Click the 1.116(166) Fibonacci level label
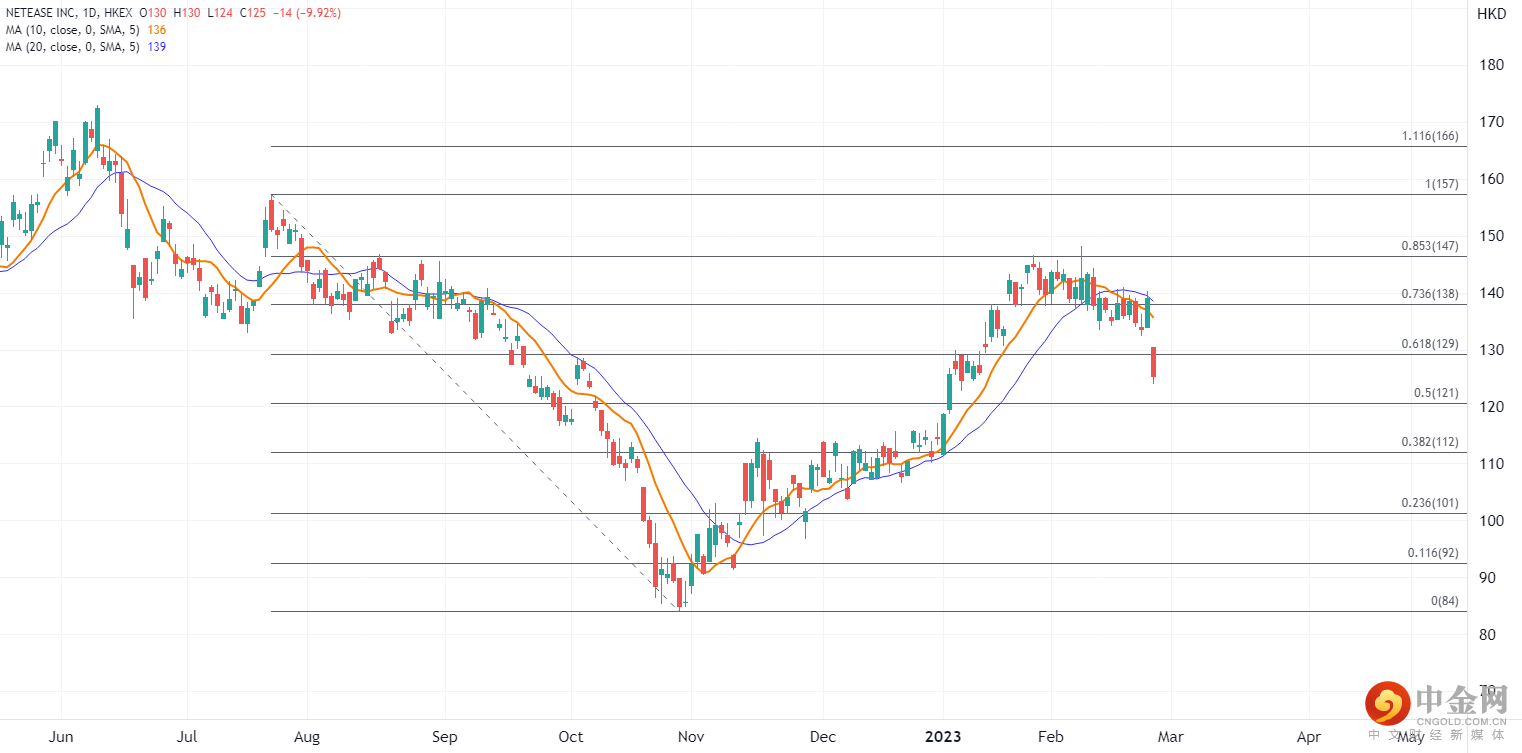Screen dimensions: 1522x753 1431,136
